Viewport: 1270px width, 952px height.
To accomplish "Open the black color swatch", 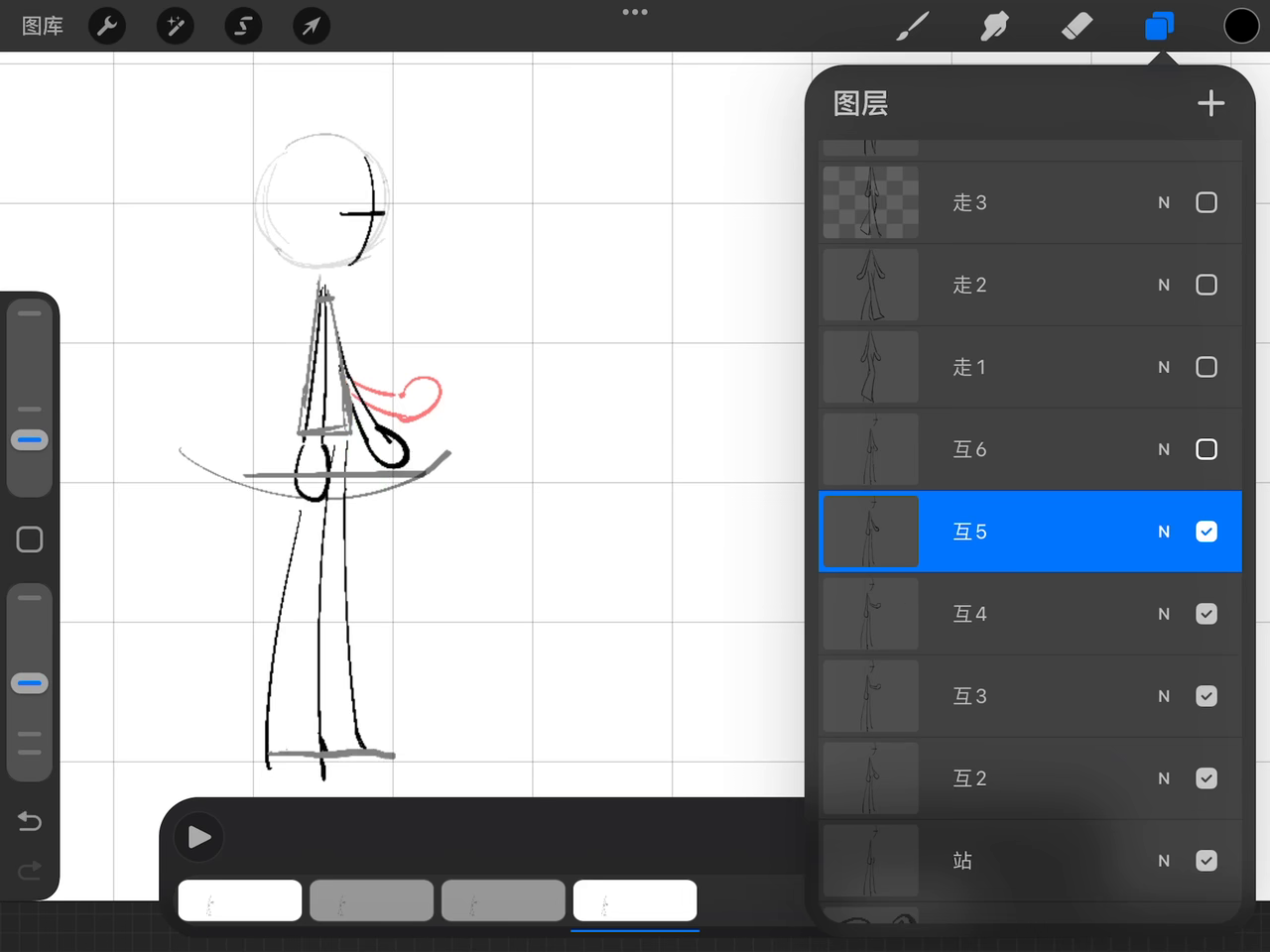I will pos(1241,26).
